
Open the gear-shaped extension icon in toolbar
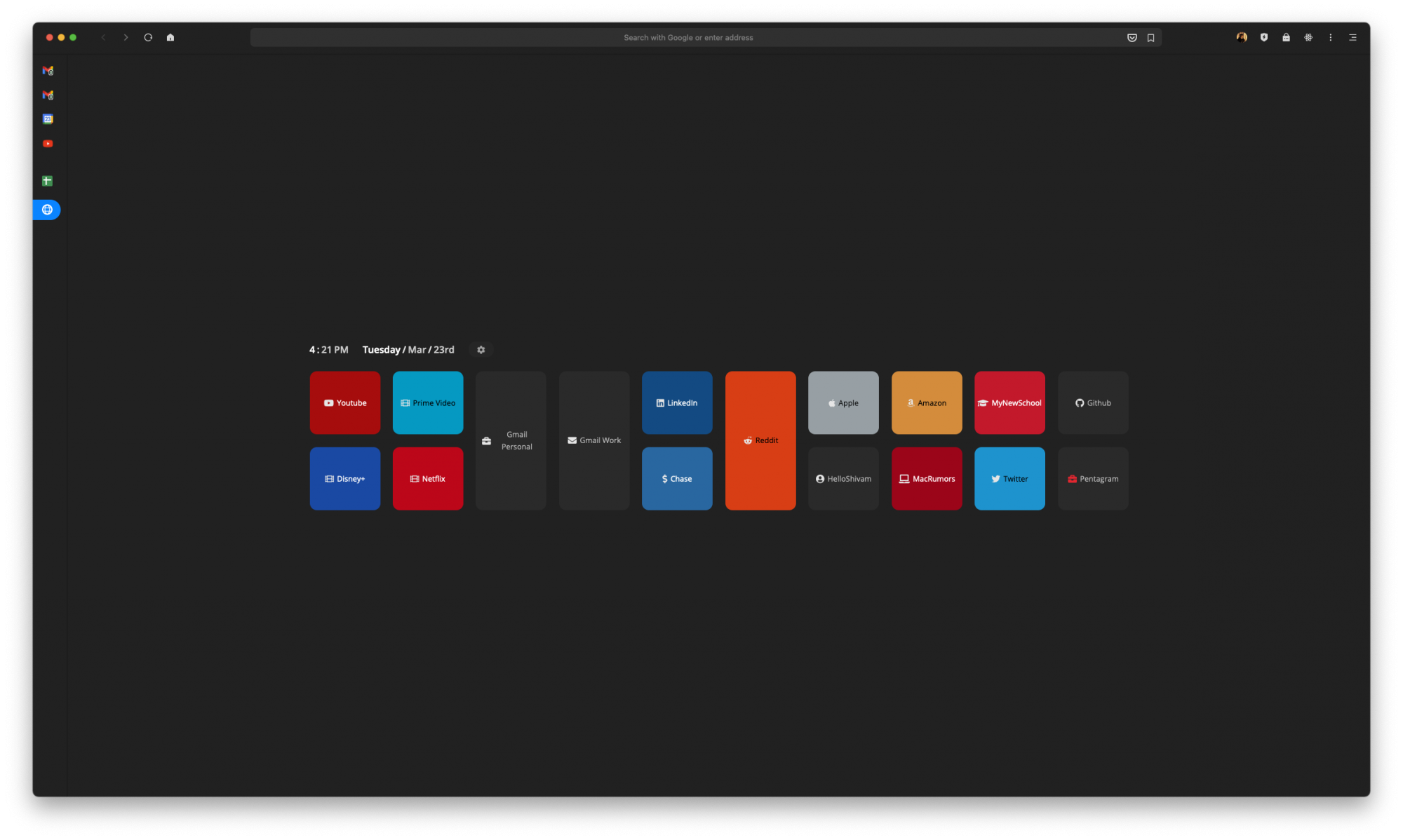tap(1308, 38)
